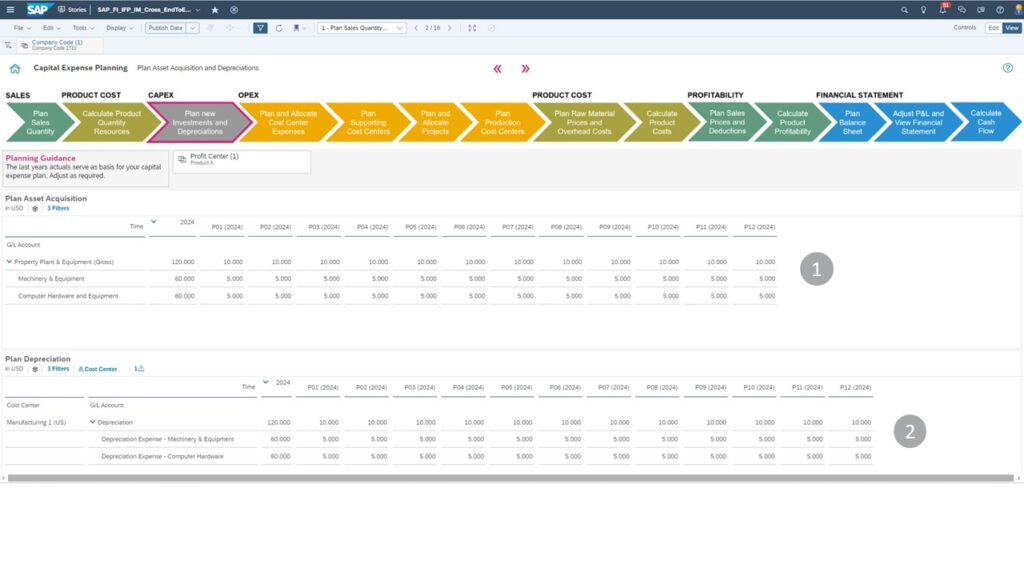
Task: Click the horizontal scrollbar at page bottom
Action: pyautogui.click(x=500, y=478)
